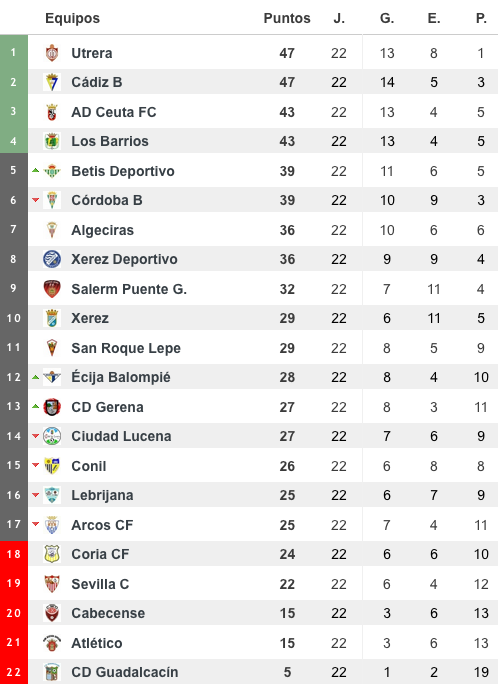Viewport: 498px width, 684px height.
Task: Open the CD Guadalcacín team link
Action: tap(125, 672)
